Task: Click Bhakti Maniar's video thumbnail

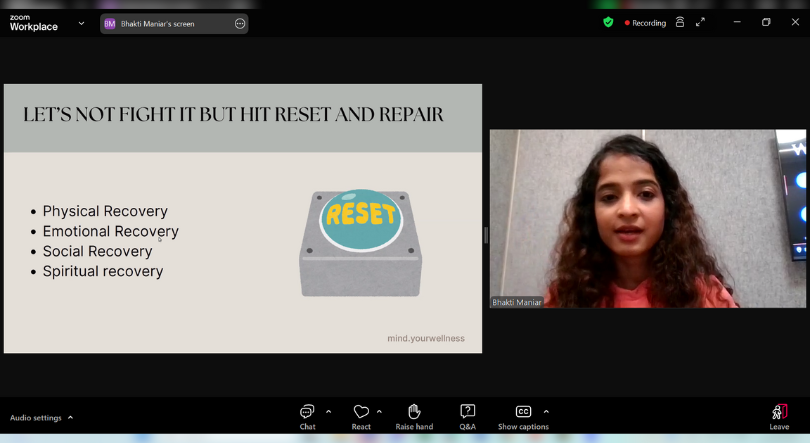Action: [x=647, y=218]
